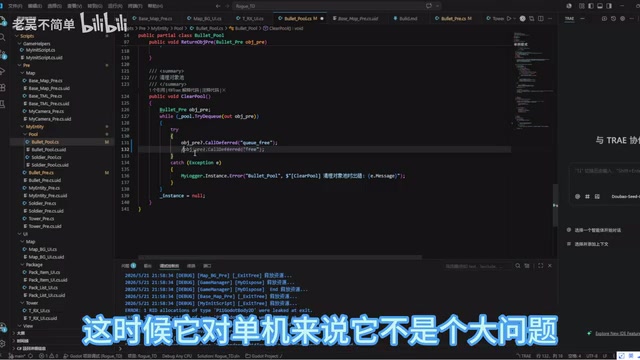This screenshot has width=640, height=360.
Task: Click the Explore New IDE Features link
Action: 617,333
